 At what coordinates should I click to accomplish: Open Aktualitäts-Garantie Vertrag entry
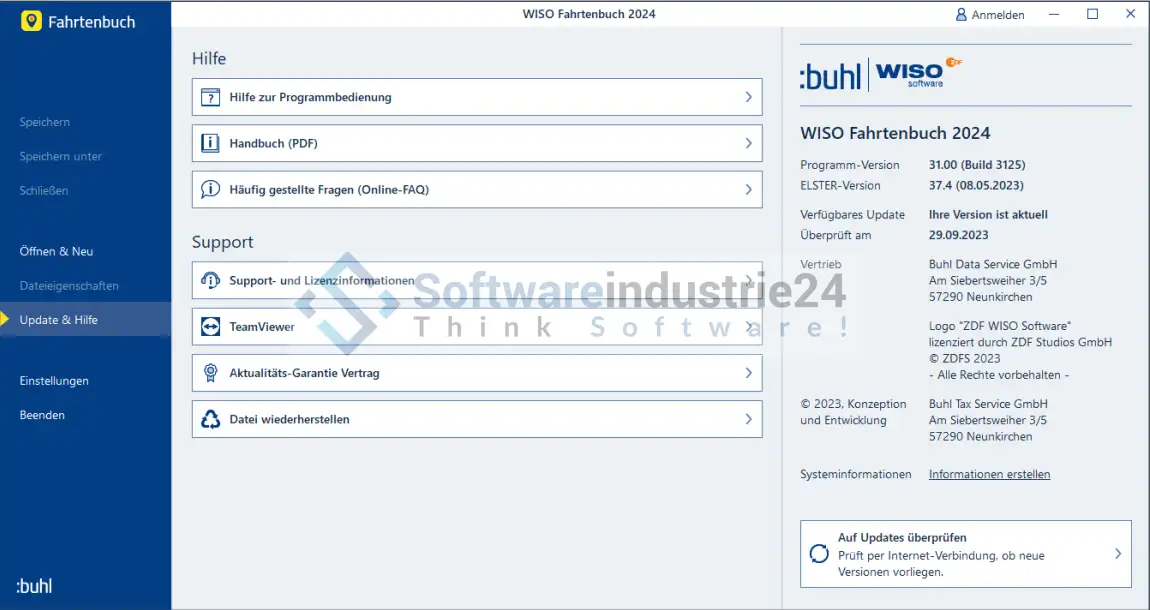click(304, 373)
